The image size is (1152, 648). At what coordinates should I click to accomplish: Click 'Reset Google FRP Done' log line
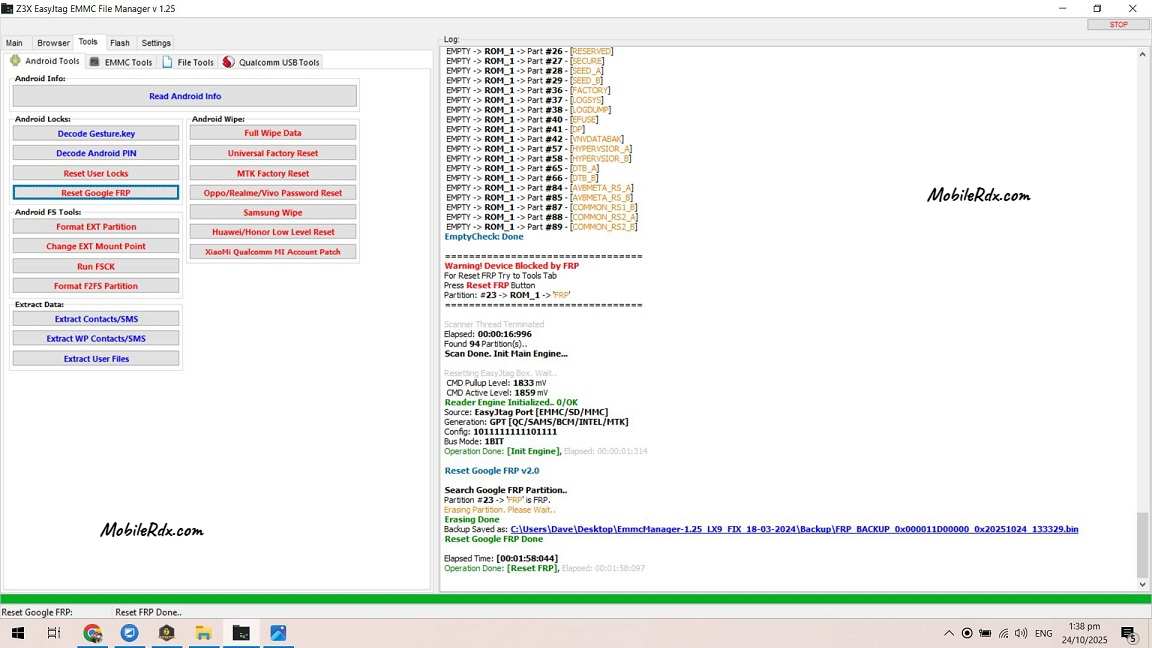tap(494, 539)
